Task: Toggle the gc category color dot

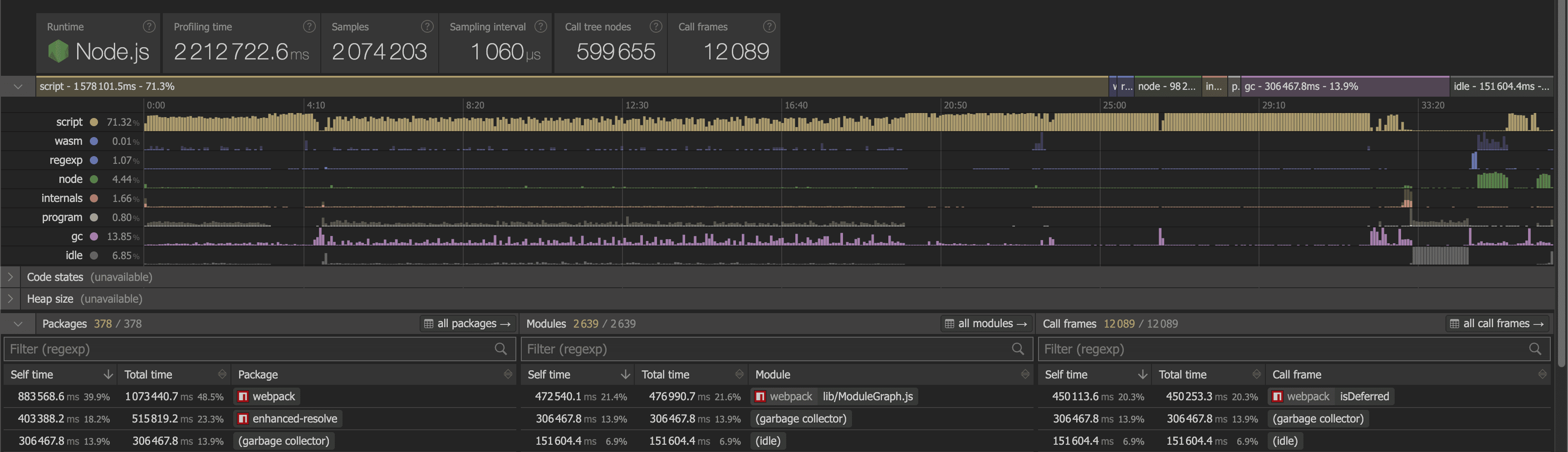Action: tap(94, 236)
